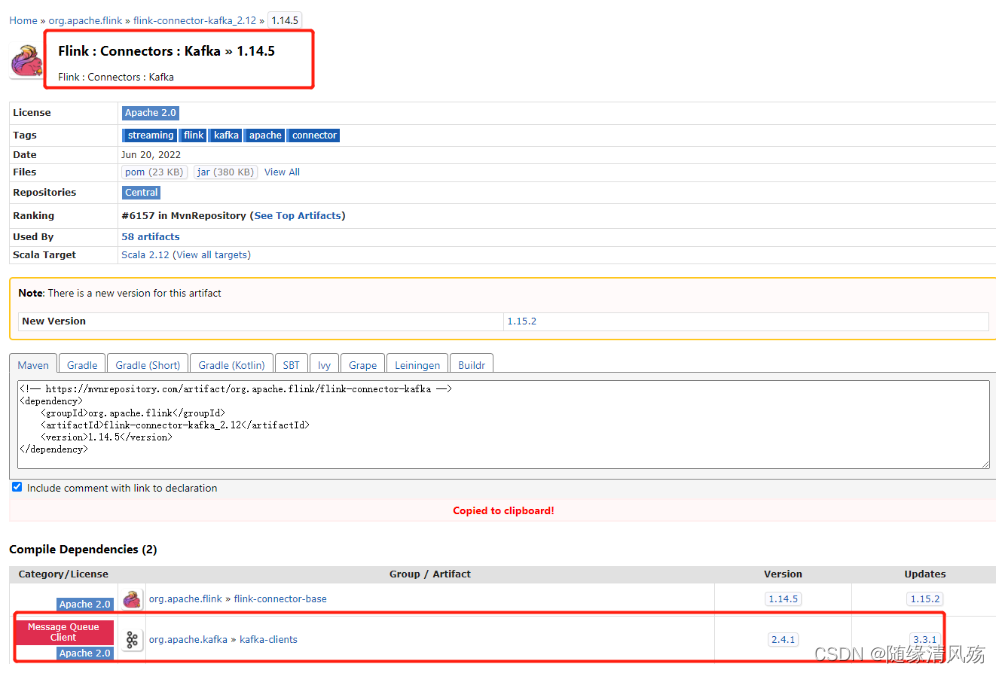This screenshot has height=673, width=1001.
Task: Select the Gradle (Kotlin) tab
Action: [232, 365]
